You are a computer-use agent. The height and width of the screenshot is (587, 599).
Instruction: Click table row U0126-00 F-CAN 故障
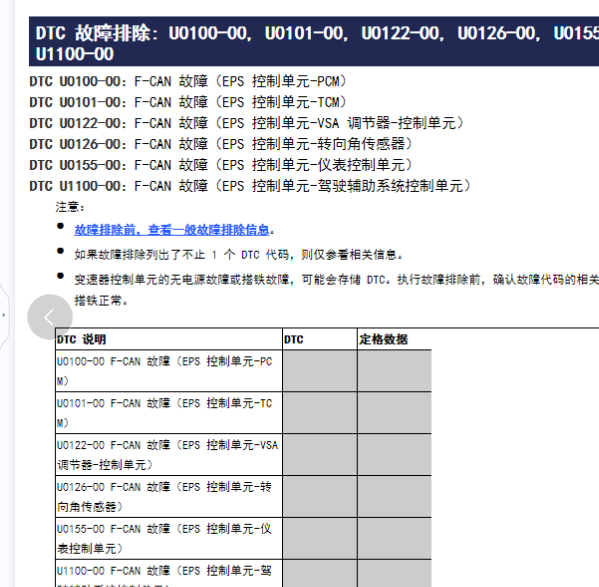point(169,497)
